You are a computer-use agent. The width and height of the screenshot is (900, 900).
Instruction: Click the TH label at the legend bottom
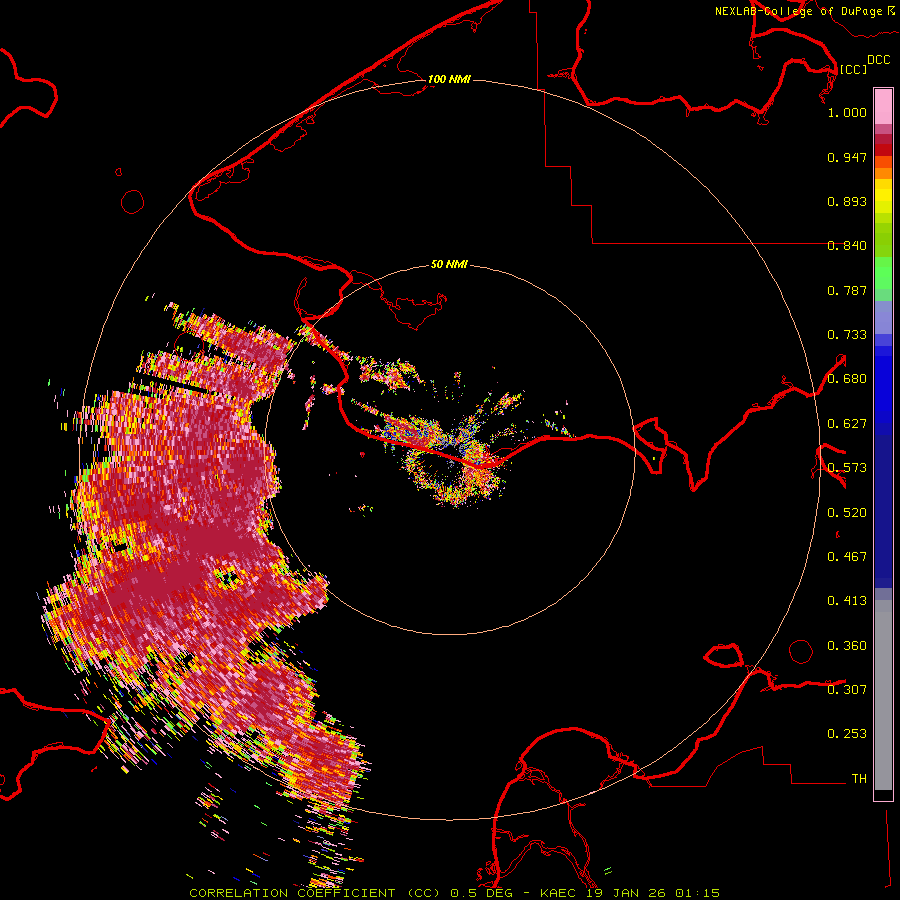859,778
